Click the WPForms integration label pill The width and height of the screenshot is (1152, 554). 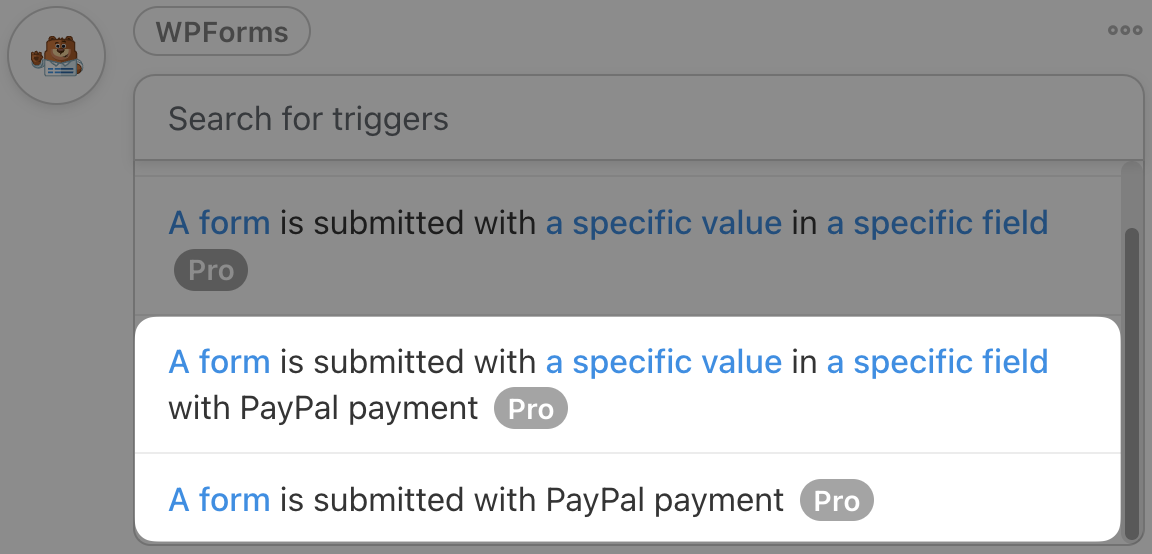222,33
